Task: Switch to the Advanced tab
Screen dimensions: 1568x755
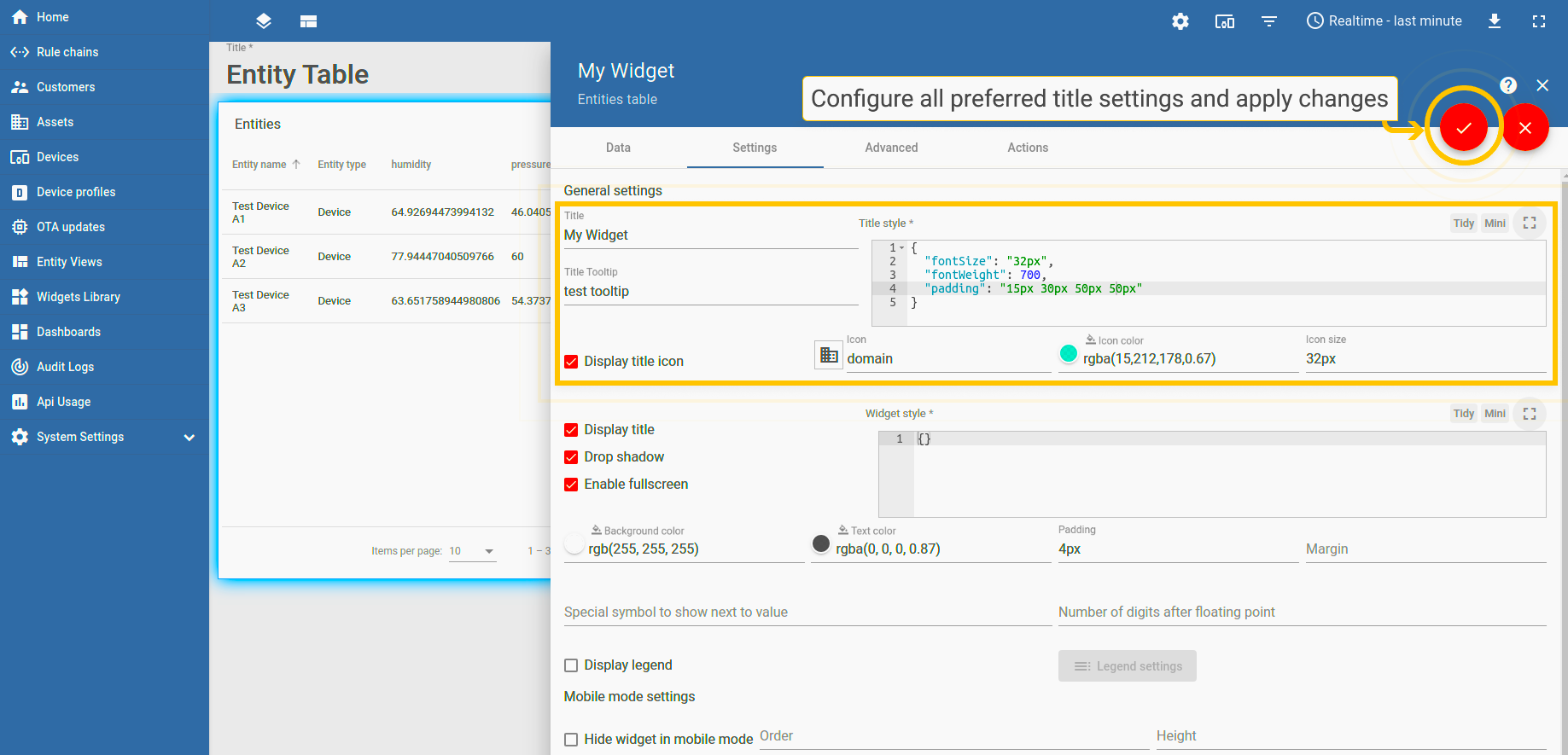Action: [x=891, y=148]
